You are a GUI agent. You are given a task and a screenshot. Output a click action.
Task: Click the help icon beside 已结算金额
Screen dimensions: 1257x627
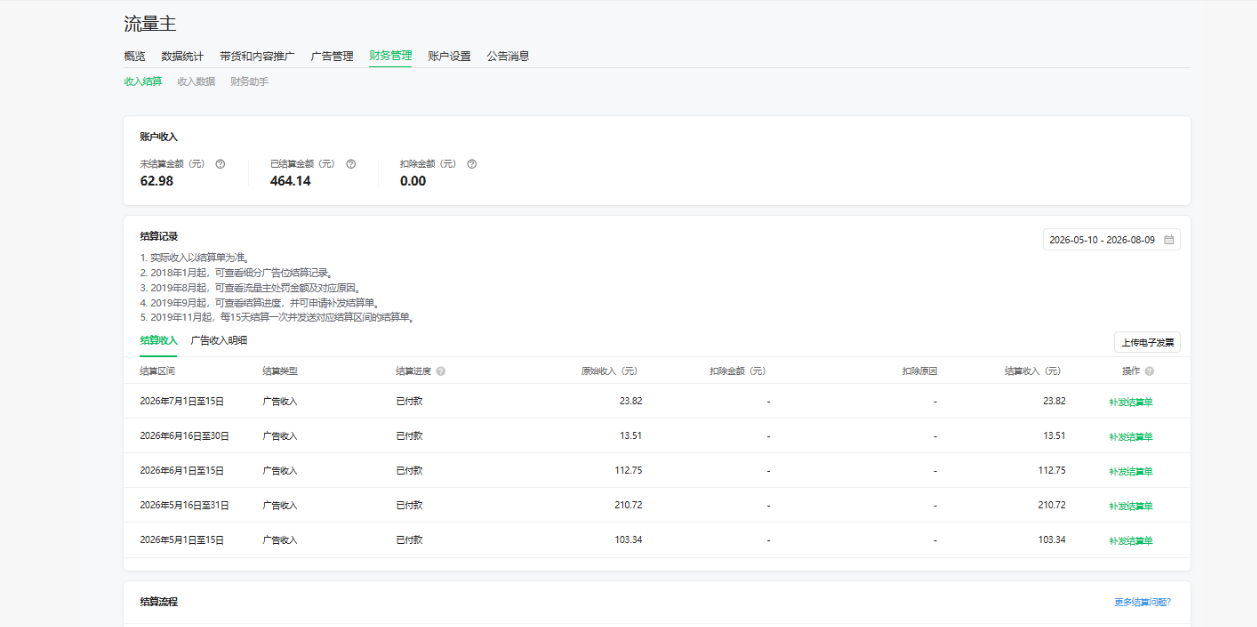point(351,164)
